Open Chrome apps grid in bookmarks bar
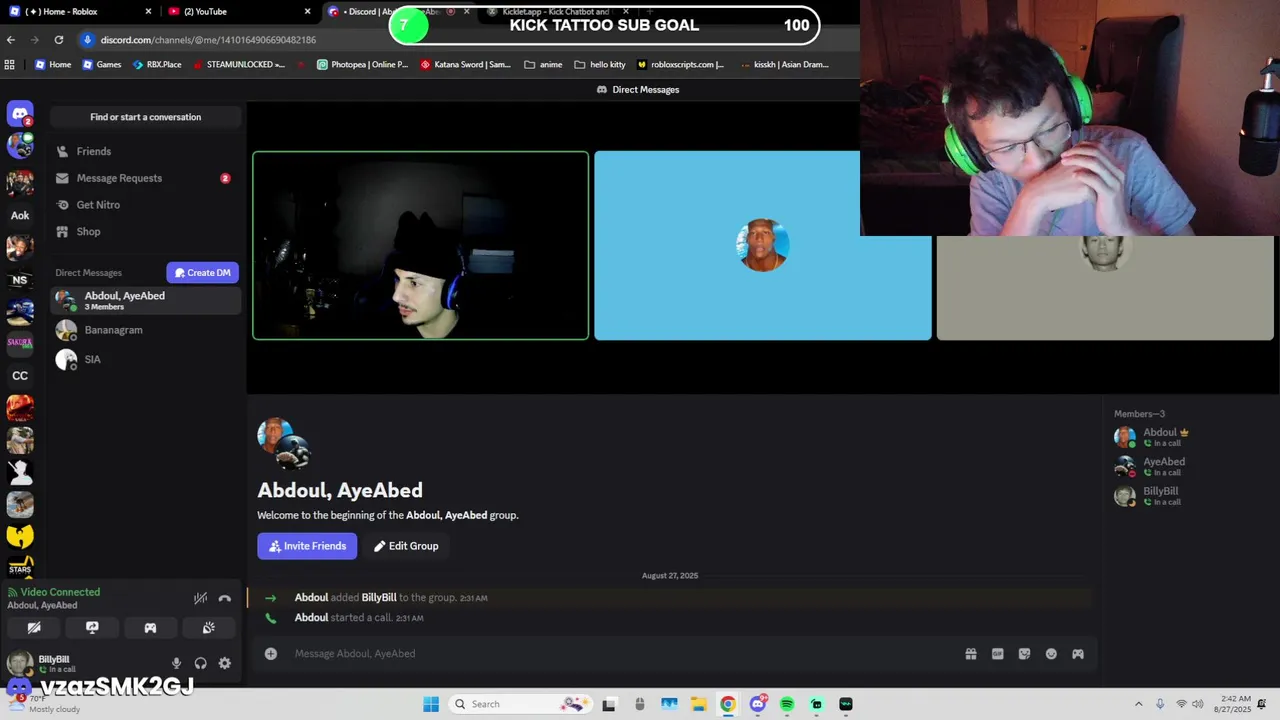The width and height of the screenshot is (1280, 720). pos(10,65)
